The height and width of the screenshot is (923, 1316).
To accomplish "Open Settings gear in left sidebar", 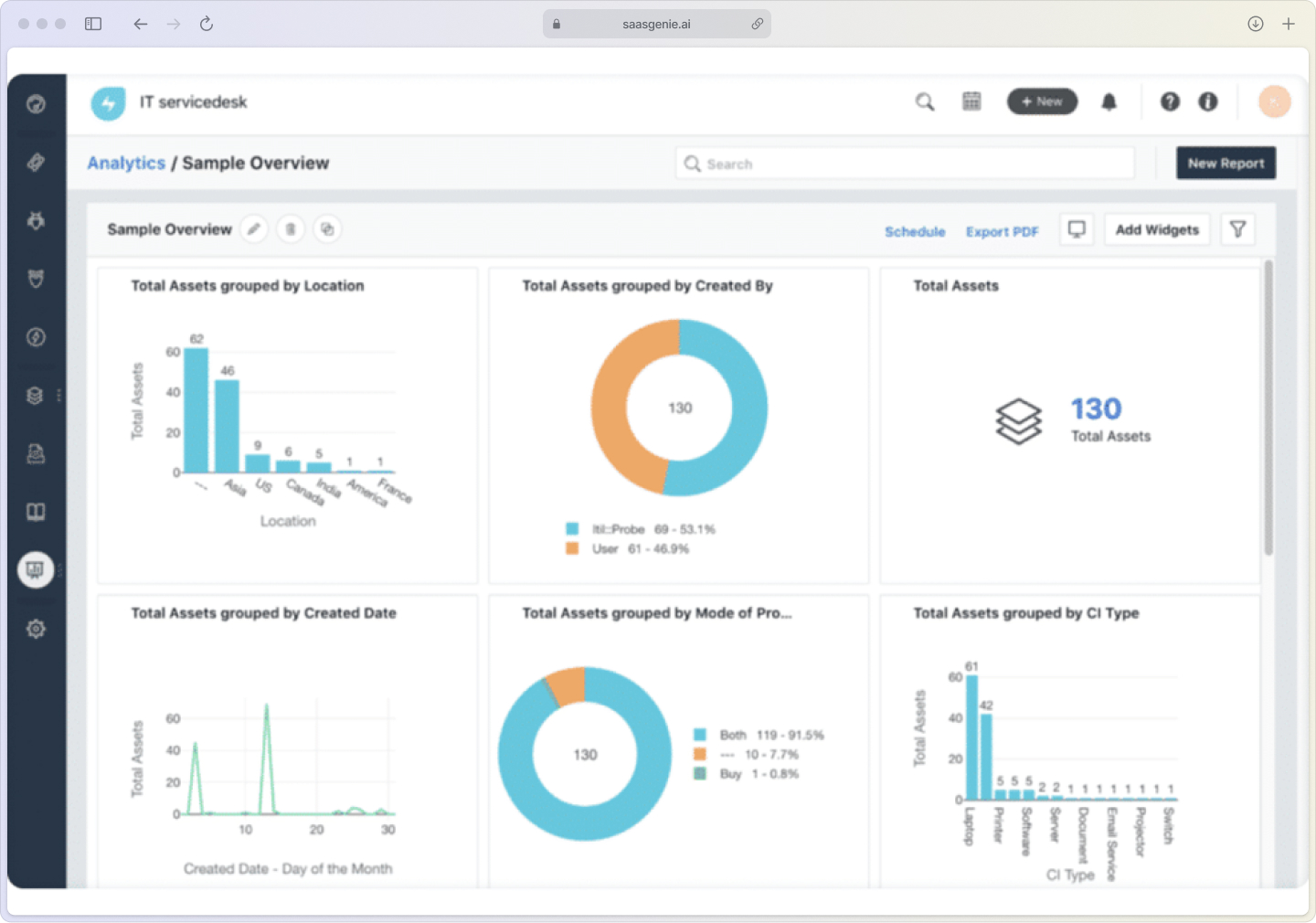I will pos(36,629).
